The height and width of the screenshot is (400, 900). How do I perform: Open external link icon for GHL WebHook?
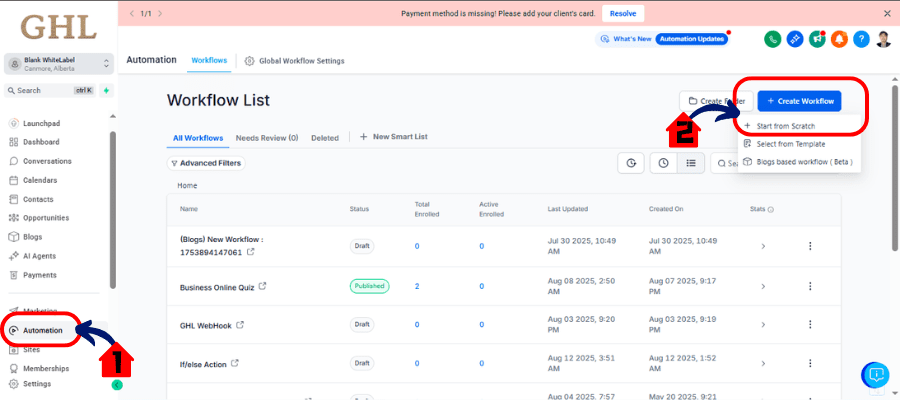coord(240,325)
